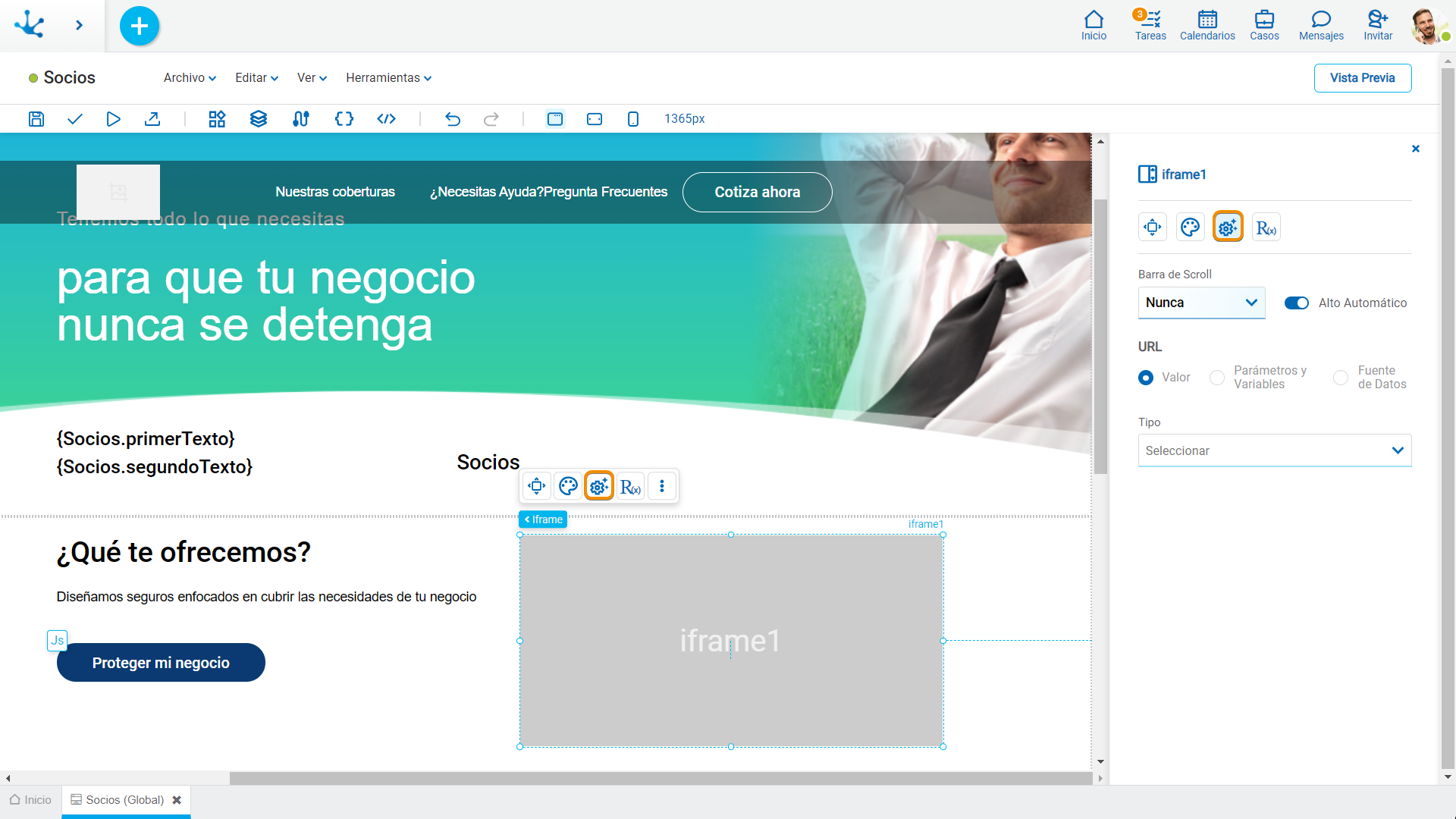
Task: Select the ¿Qué te ofrecemos? heading
Action: (184, 553)
